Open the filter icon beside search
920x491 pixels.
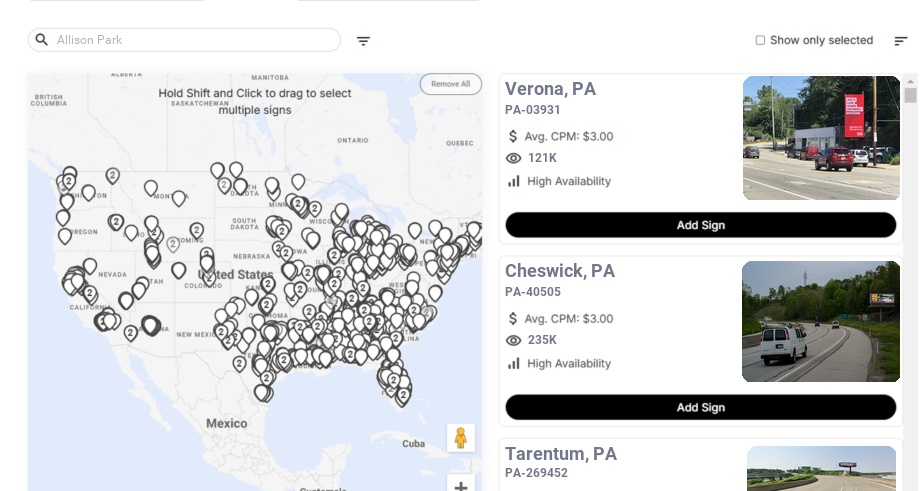[x=363, y=41]
